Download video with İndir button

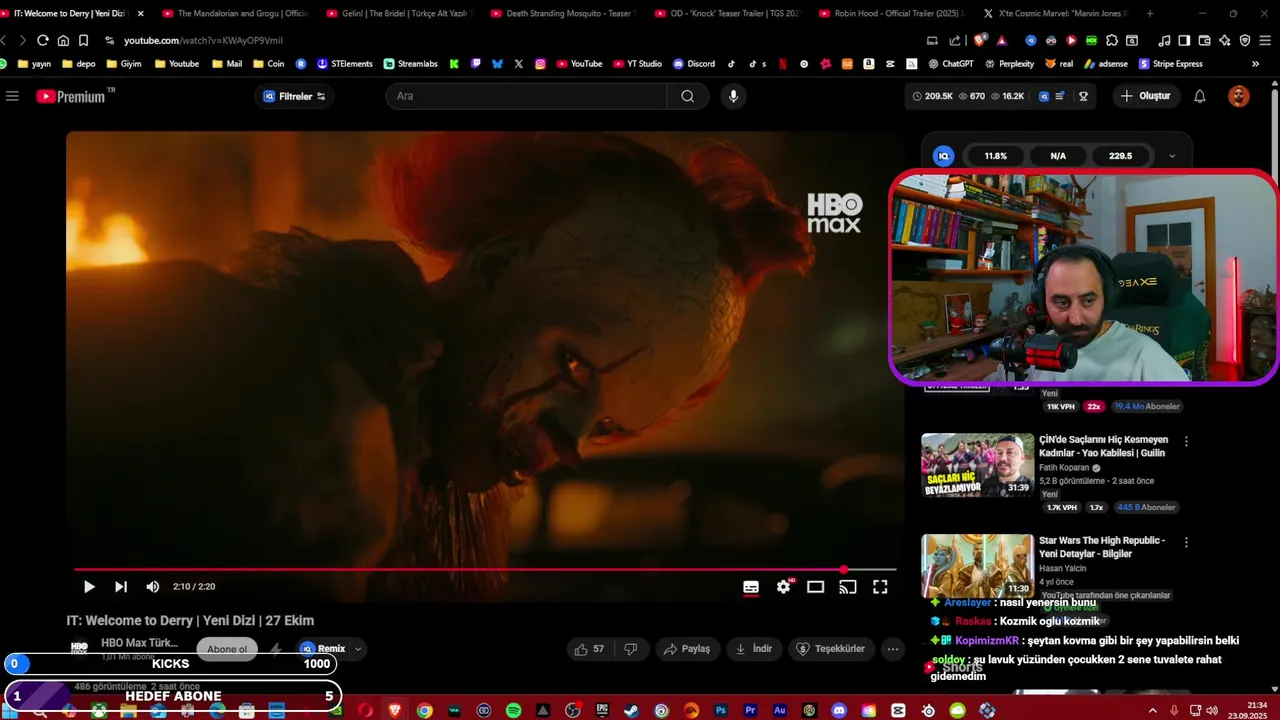pyautogui.click(x=754, y=649)
